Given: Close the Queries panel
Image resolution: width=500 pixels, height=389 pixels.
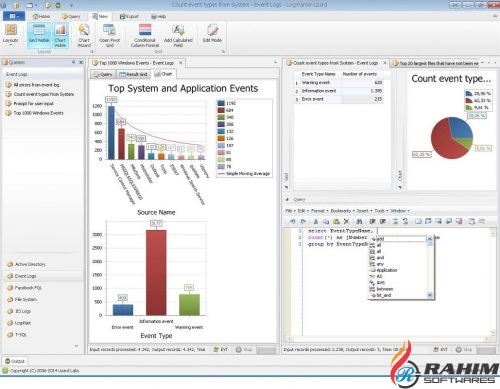Looking at the screenshot, I should (81, 62).
